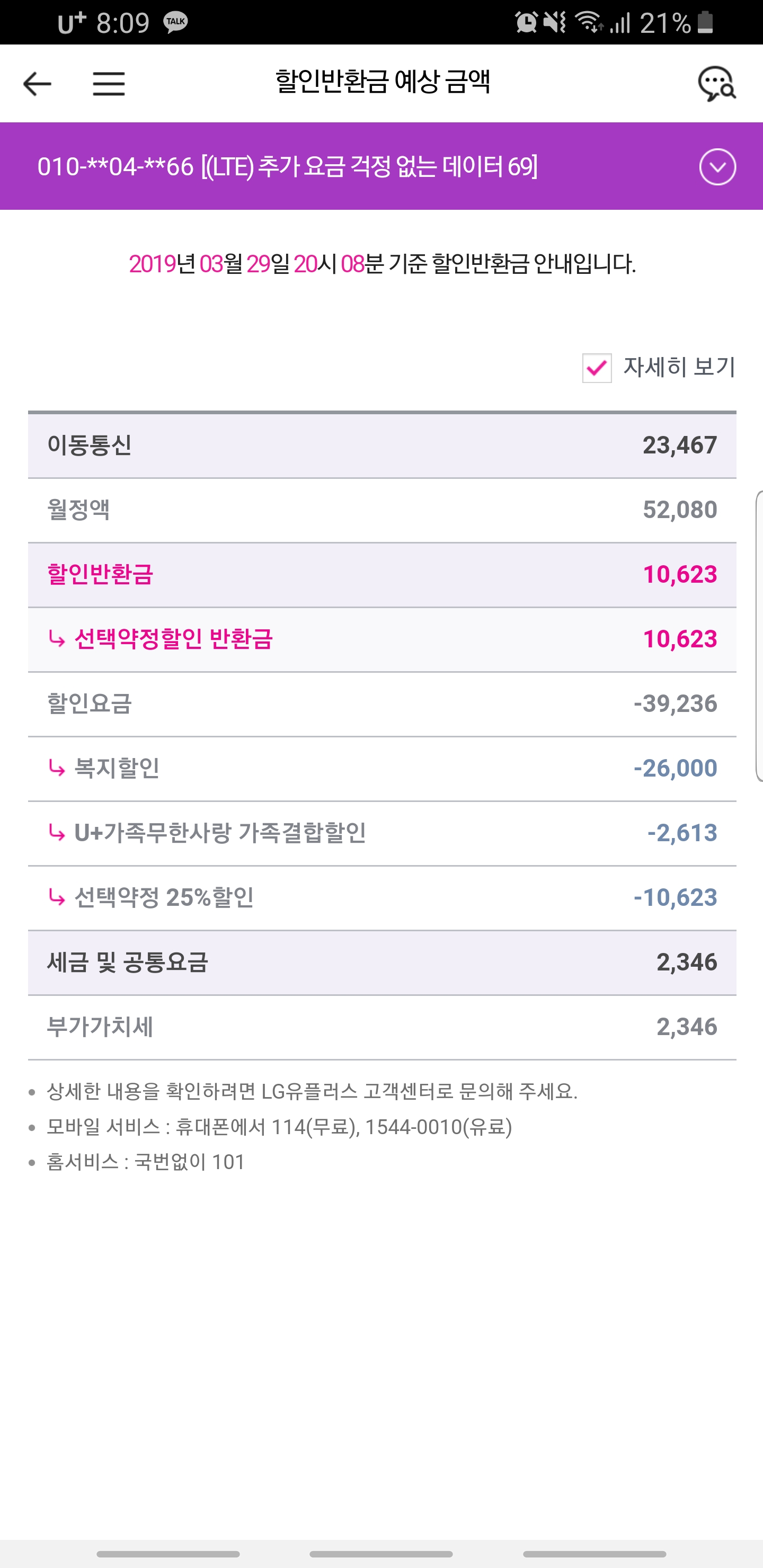Tap the 복지할인 discount row

pyautogui.click(x=382, y=768)
